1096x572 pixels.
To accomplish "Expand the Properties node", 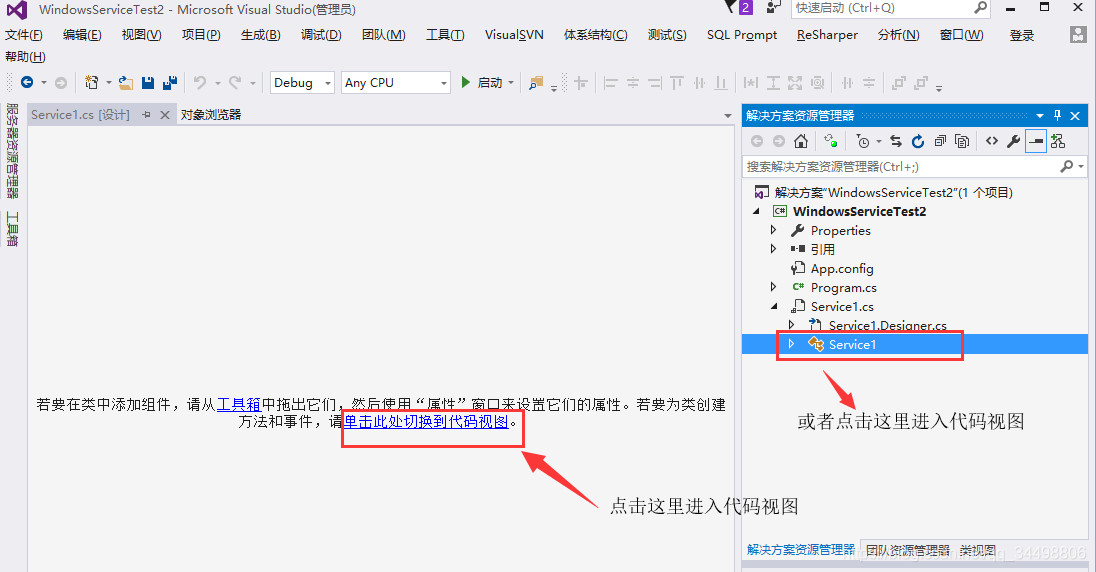I will (773, 230).
